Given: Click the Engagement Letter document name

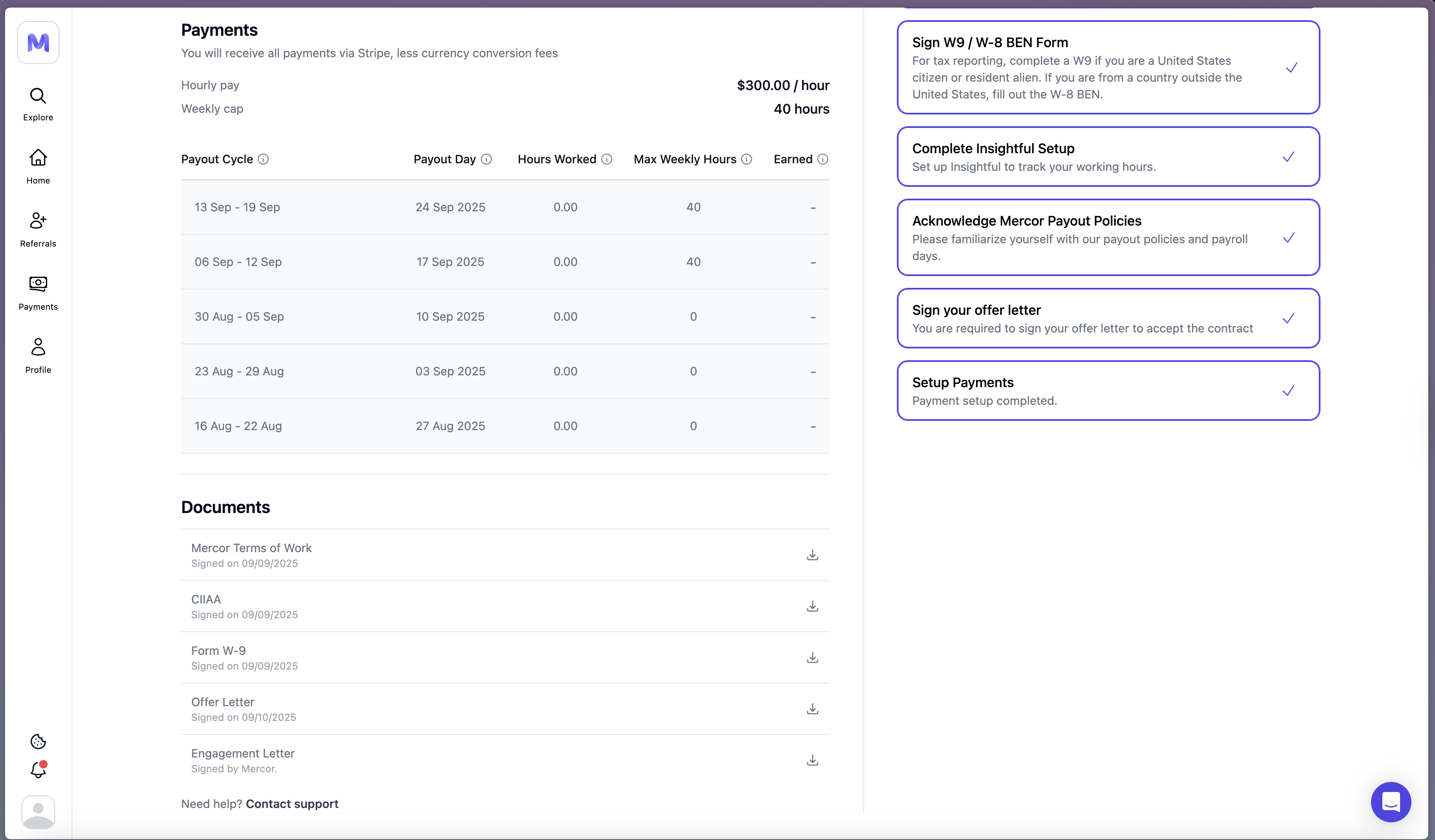Looking at the screenshot, I should [x=243, y=753].
